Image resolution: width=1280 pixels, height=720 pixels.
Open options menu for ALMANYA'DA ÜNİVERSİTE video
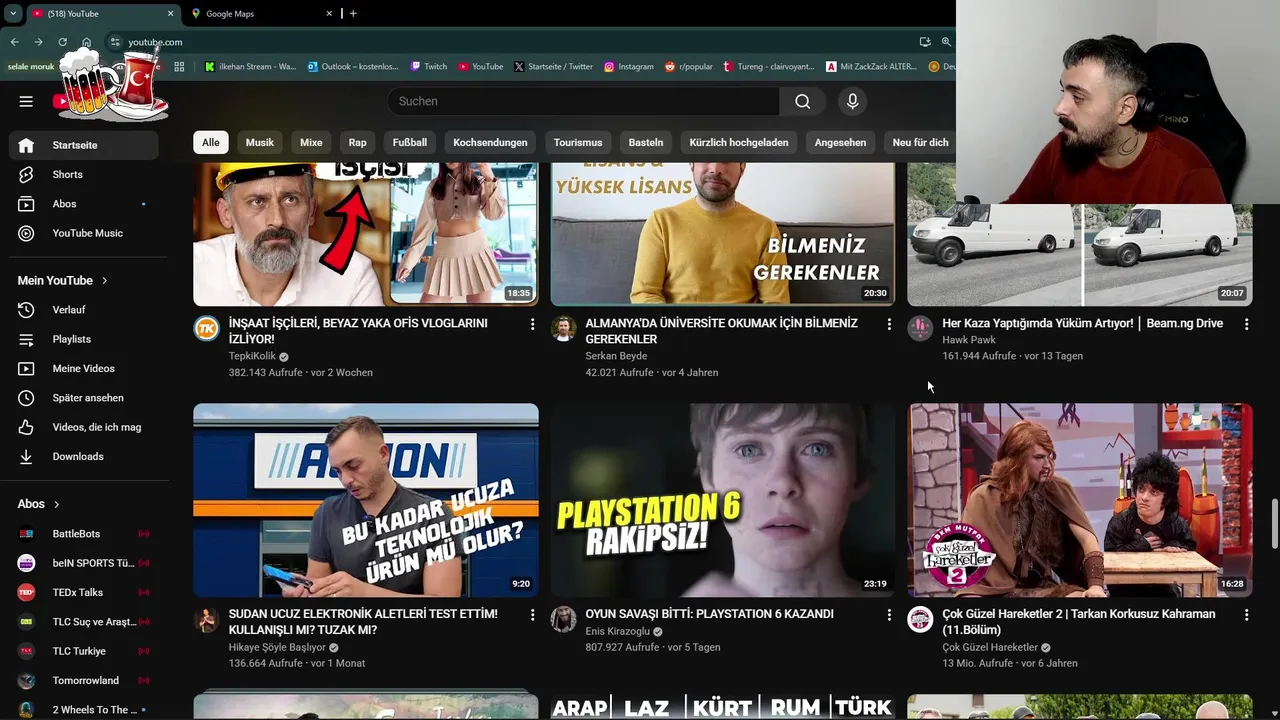[889, 324]
